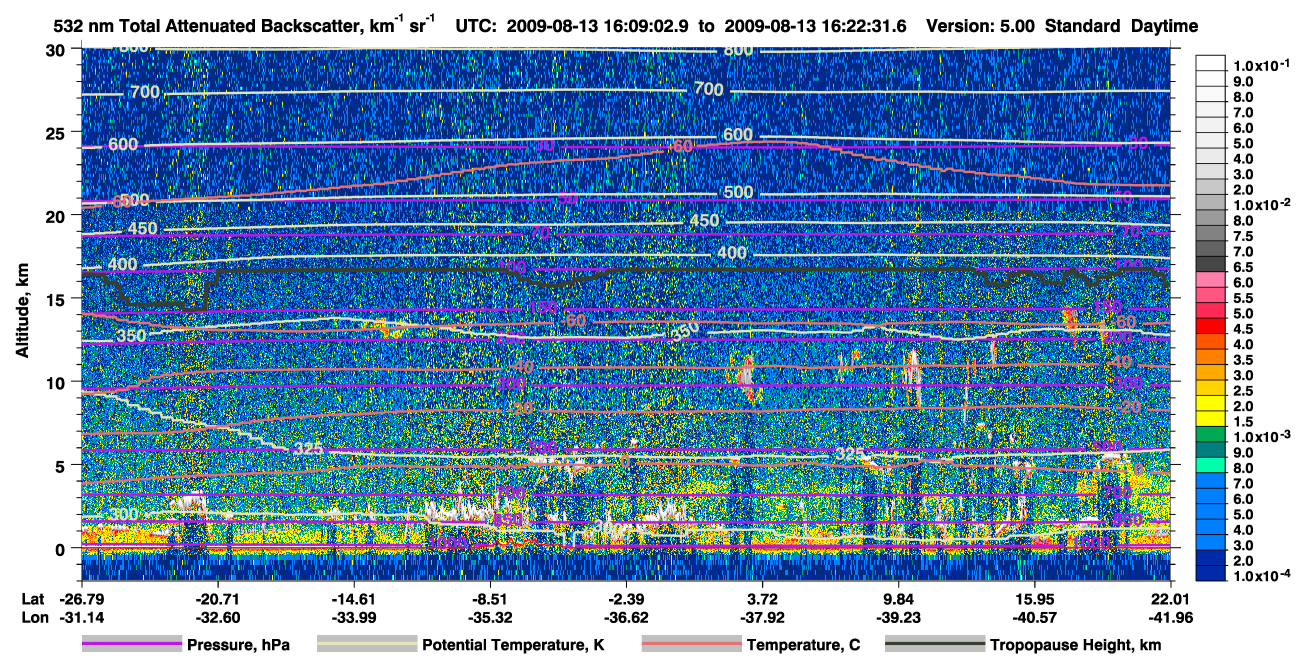Screen dimensions: 1300x667
Task: Click latitude value '22.01'
Action: point(1171,598)
